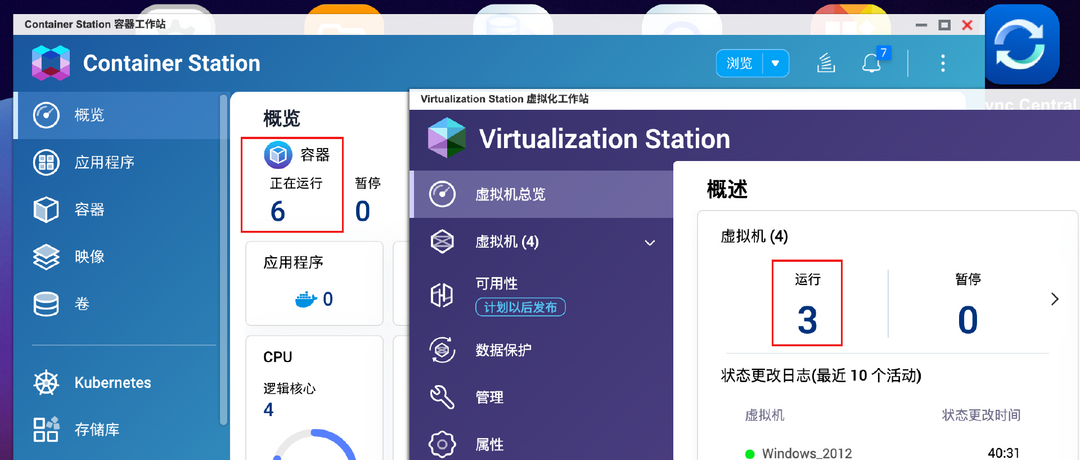The image size is (1080, 460).
Task: Click the 虚拟机总览 gauge icon
Action: [442, 194]
